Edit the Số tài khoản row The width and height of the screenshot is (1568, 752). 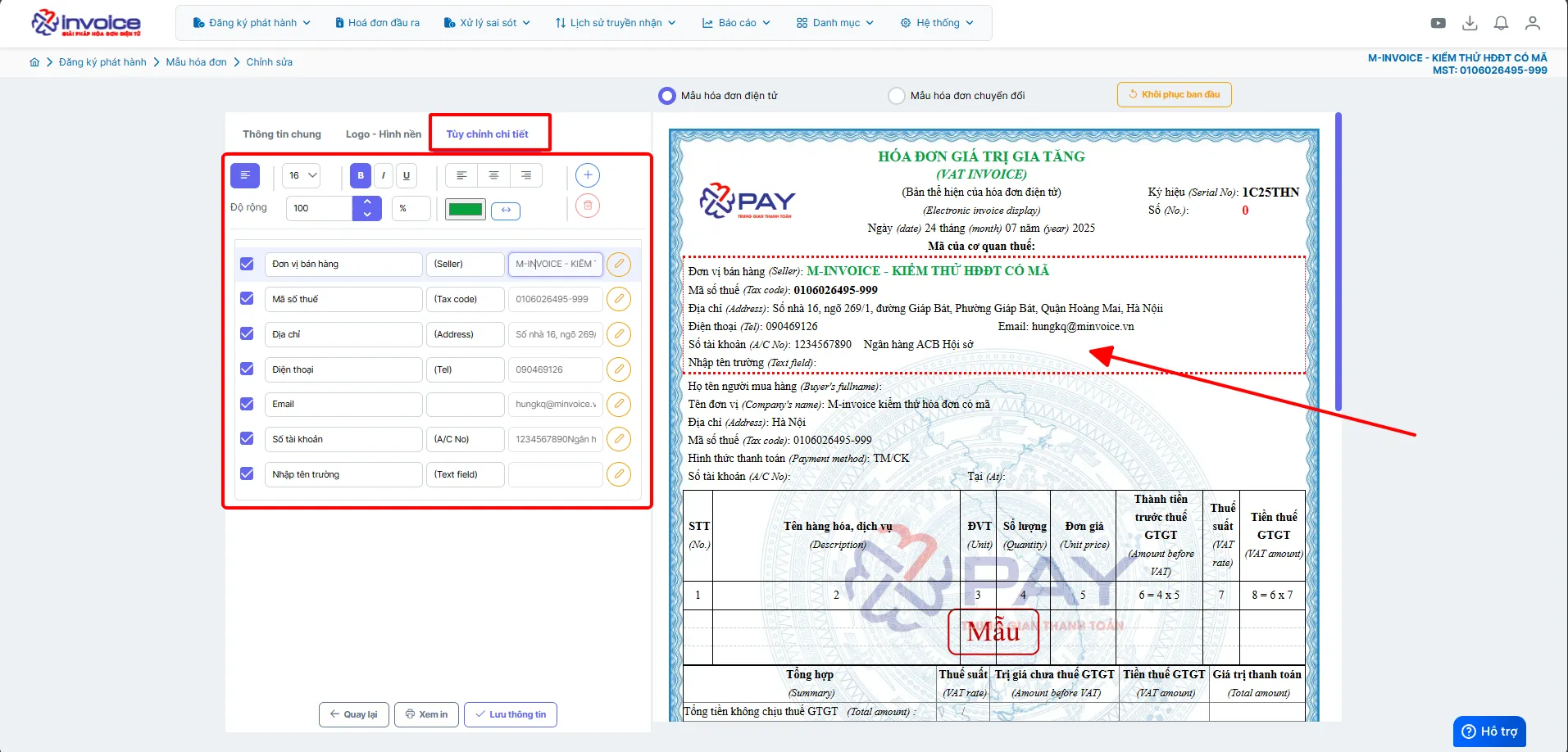pyautogui.click(x=619, y=439)
